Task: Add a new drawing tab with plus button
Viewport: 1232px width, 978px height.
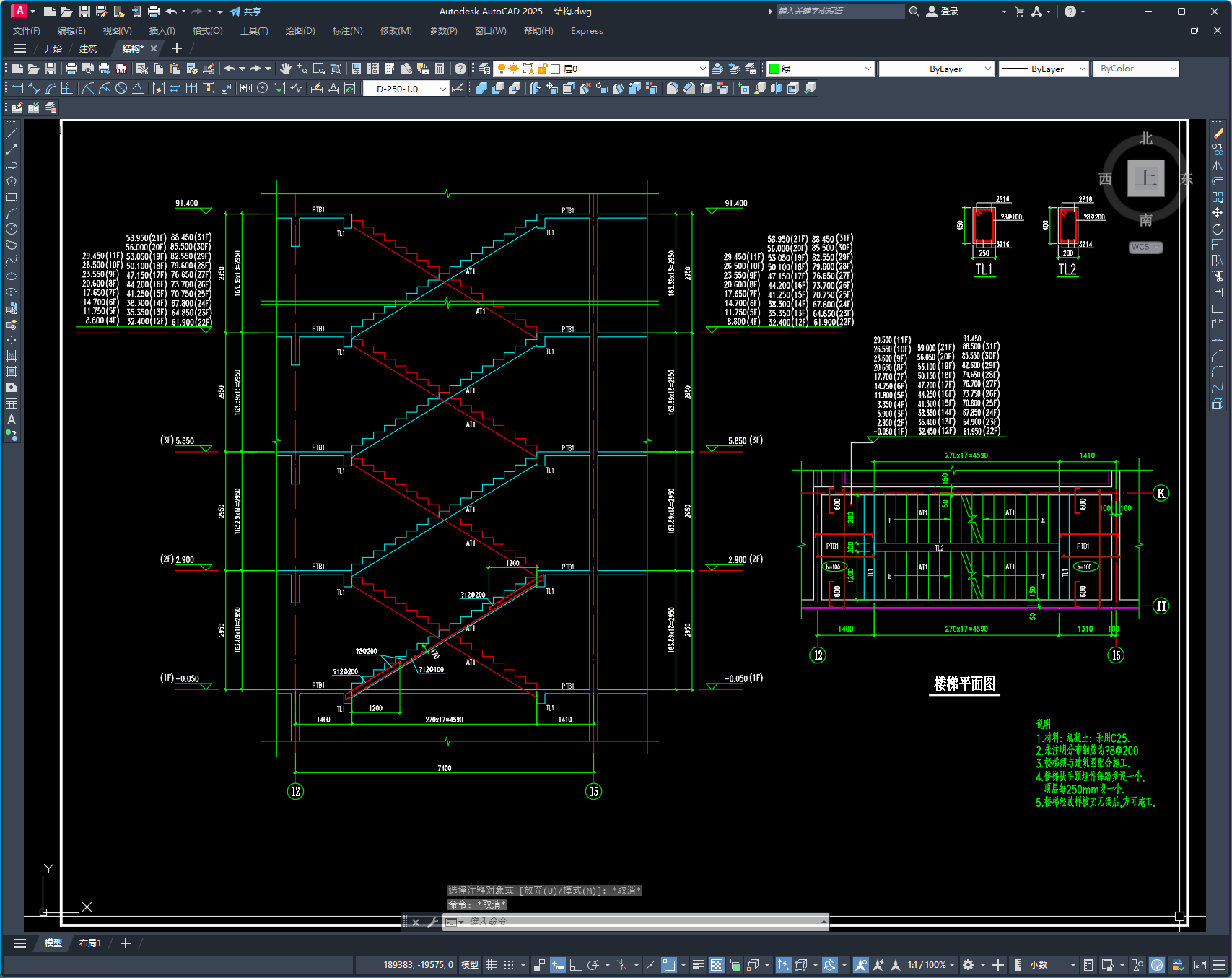Action: (x=177, y=48)
